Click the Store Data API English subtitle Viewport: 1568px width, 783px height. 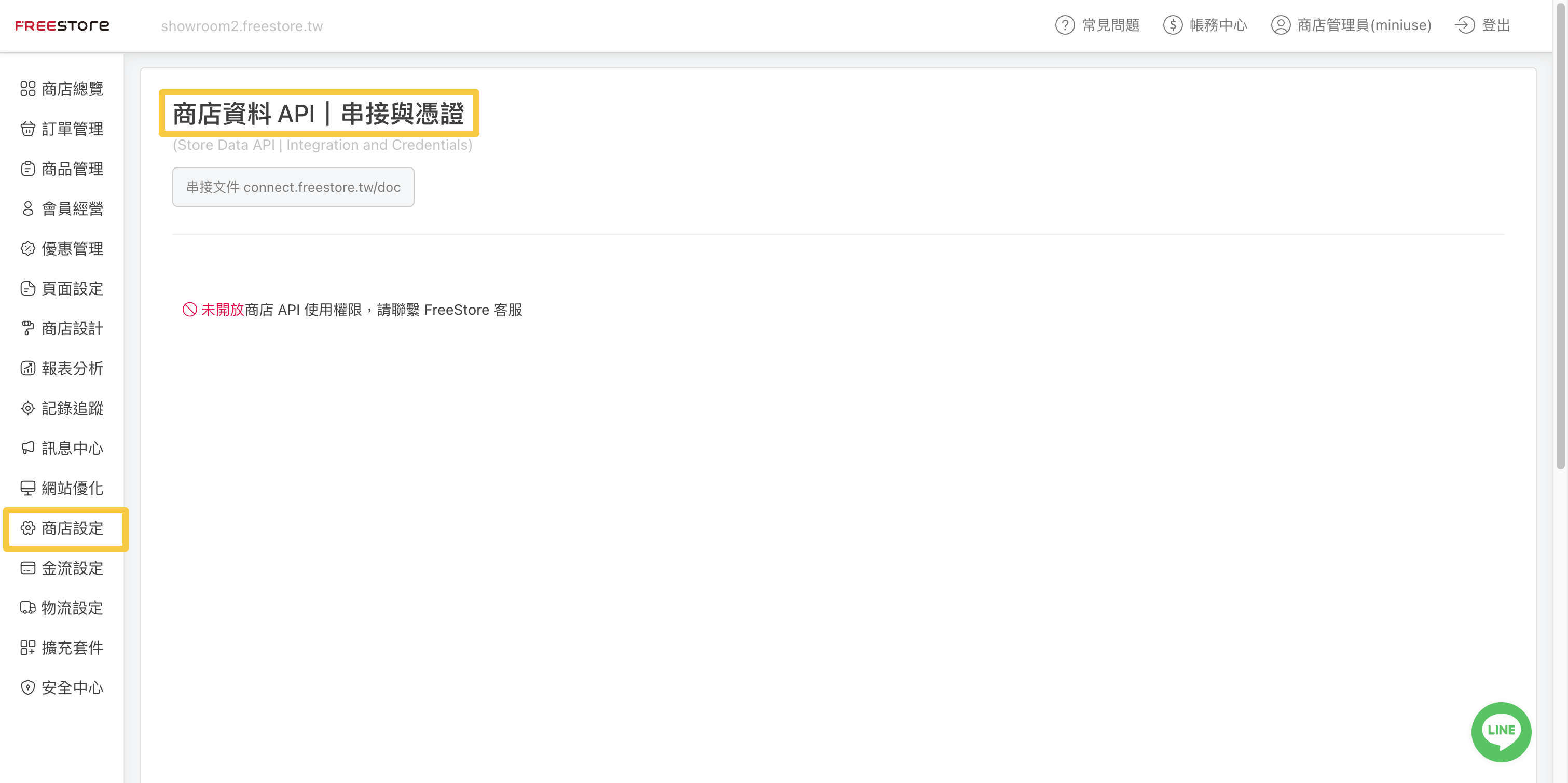coord(323,145)
